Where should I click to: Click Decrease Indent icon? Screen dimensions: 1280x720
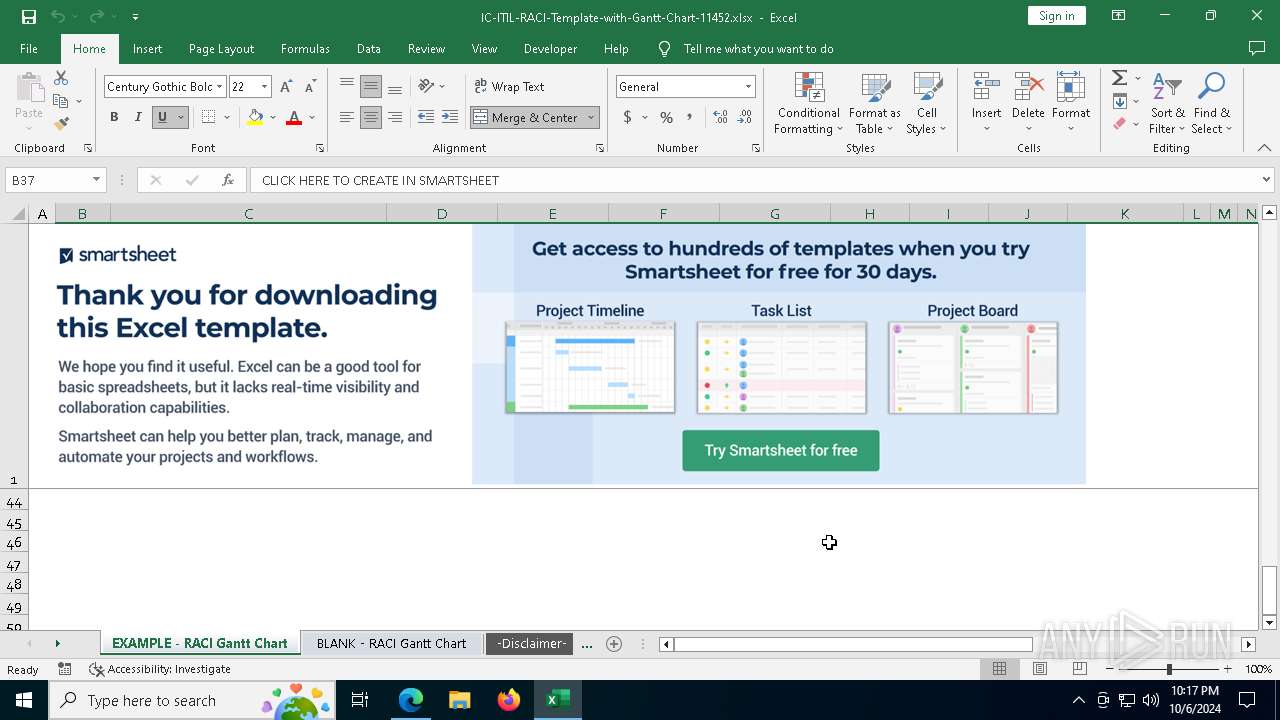click(426, 117)
